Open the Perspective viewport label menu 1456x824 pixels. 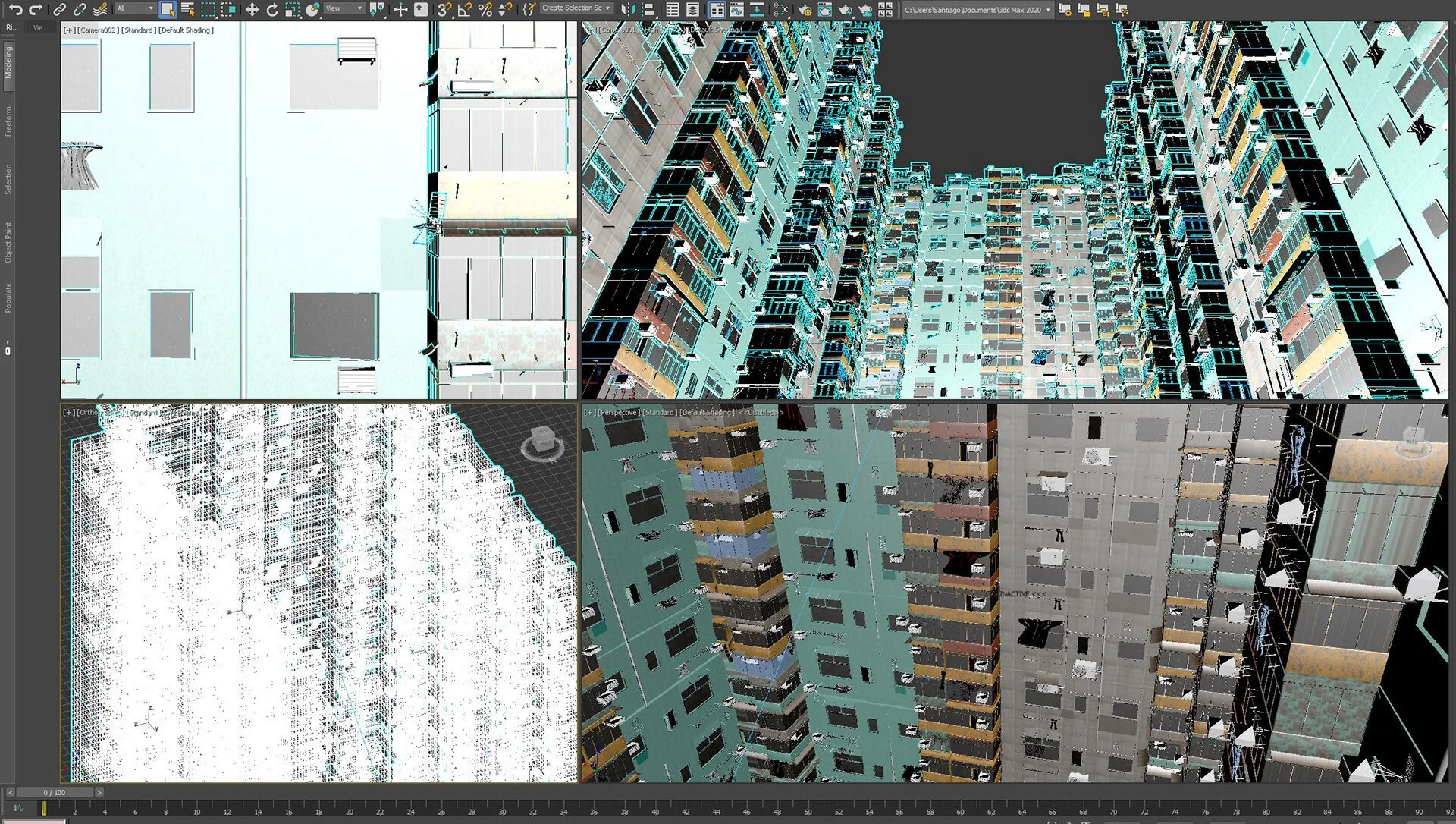click(618, 413)
